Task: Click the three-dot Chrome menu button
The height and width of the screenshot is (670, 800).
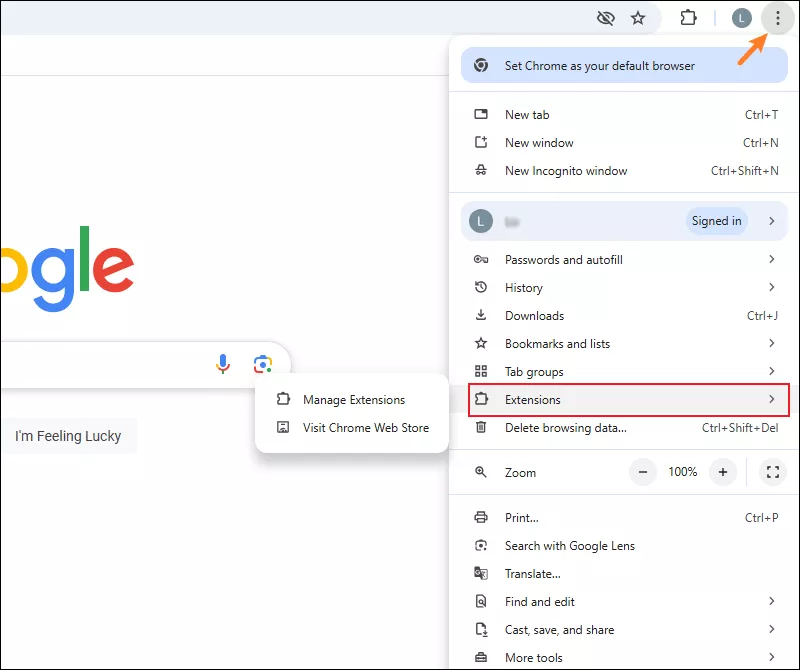Action: [778, 18]
